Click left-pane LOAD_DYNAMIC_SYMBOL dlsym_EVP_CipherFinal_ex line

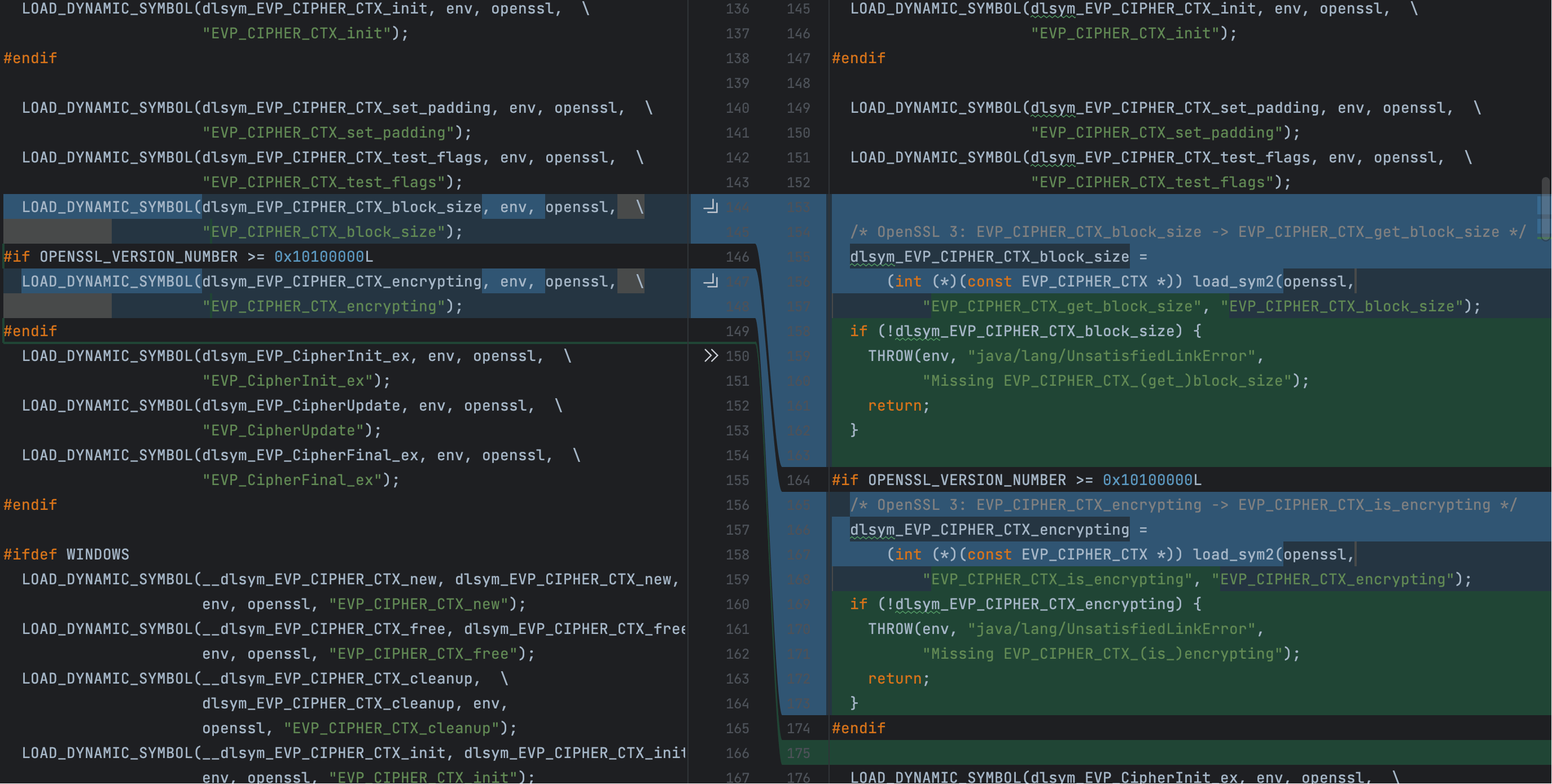click(x=301, y=455)
